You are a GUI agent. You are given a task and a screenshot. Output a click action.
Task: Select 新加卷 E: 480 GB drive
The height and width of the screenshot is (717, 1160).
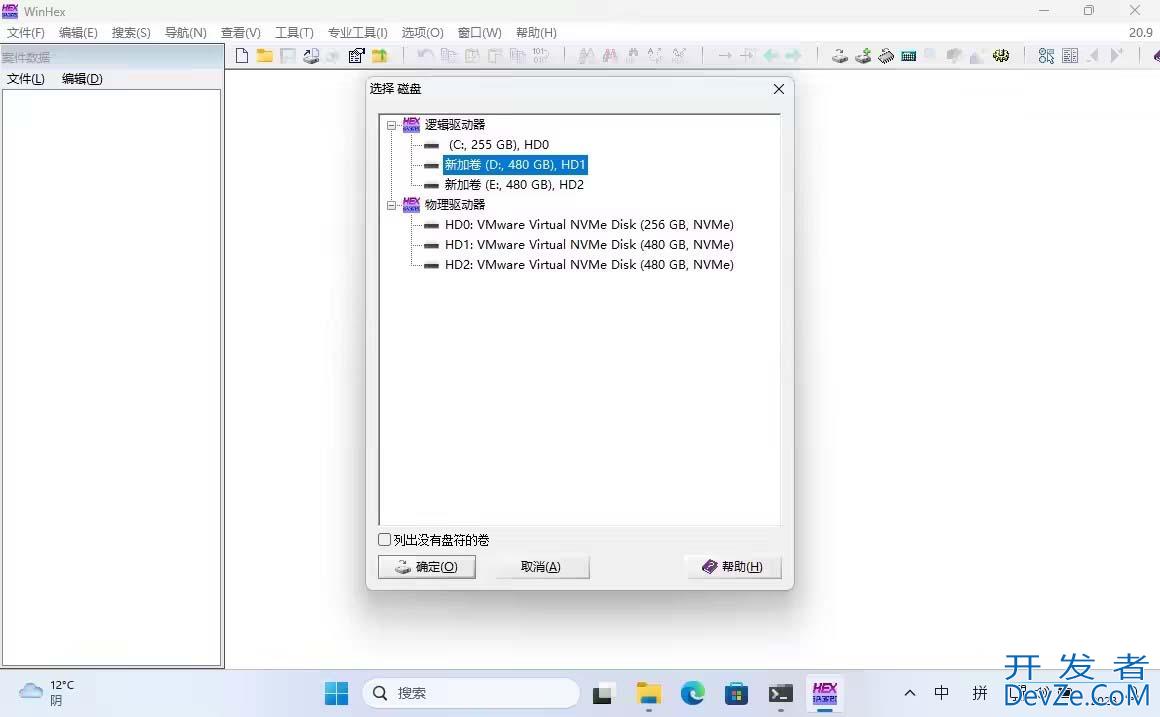pyautogui.click(x=514, y=185)
